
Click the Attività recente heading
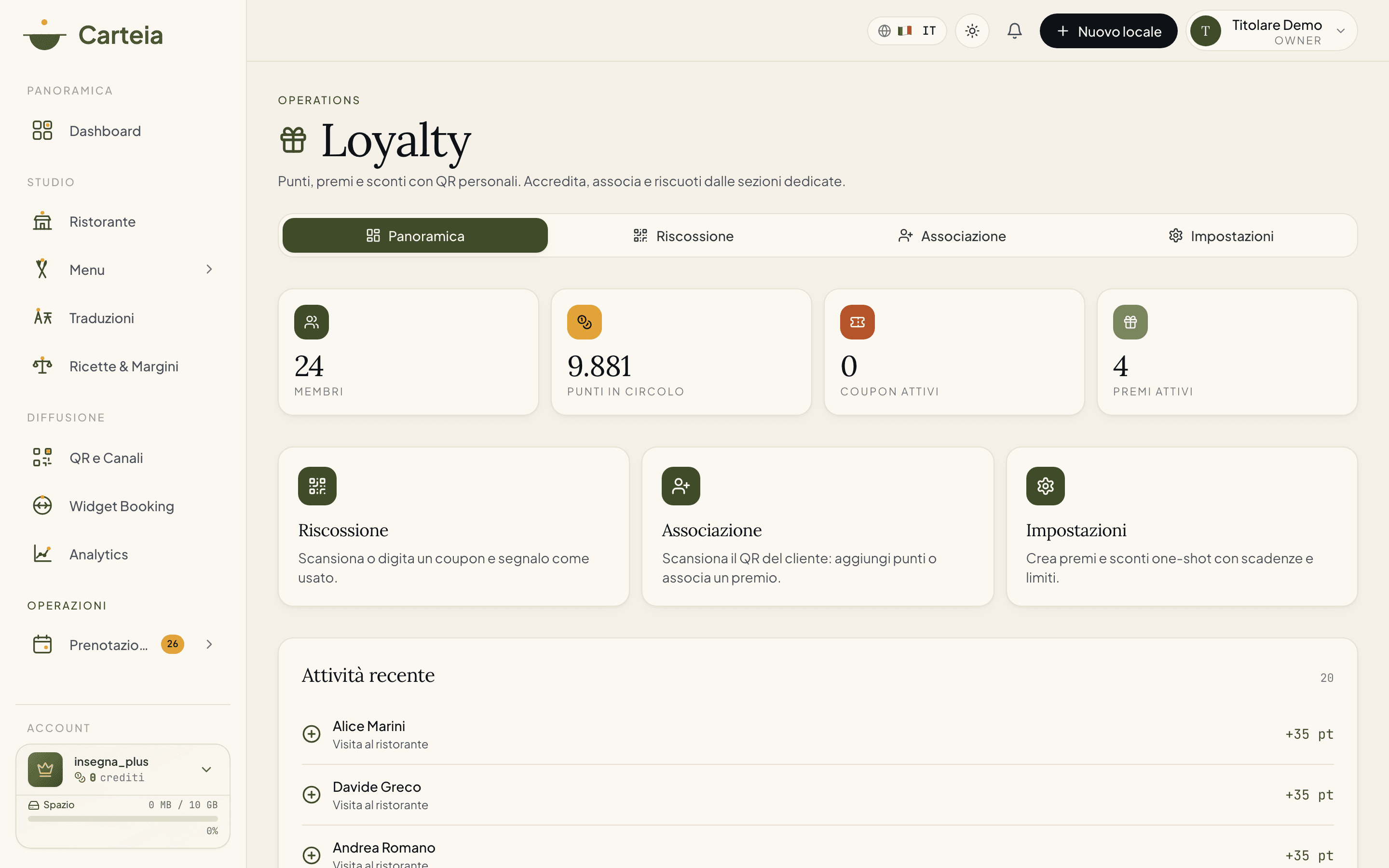coord(368,675)
